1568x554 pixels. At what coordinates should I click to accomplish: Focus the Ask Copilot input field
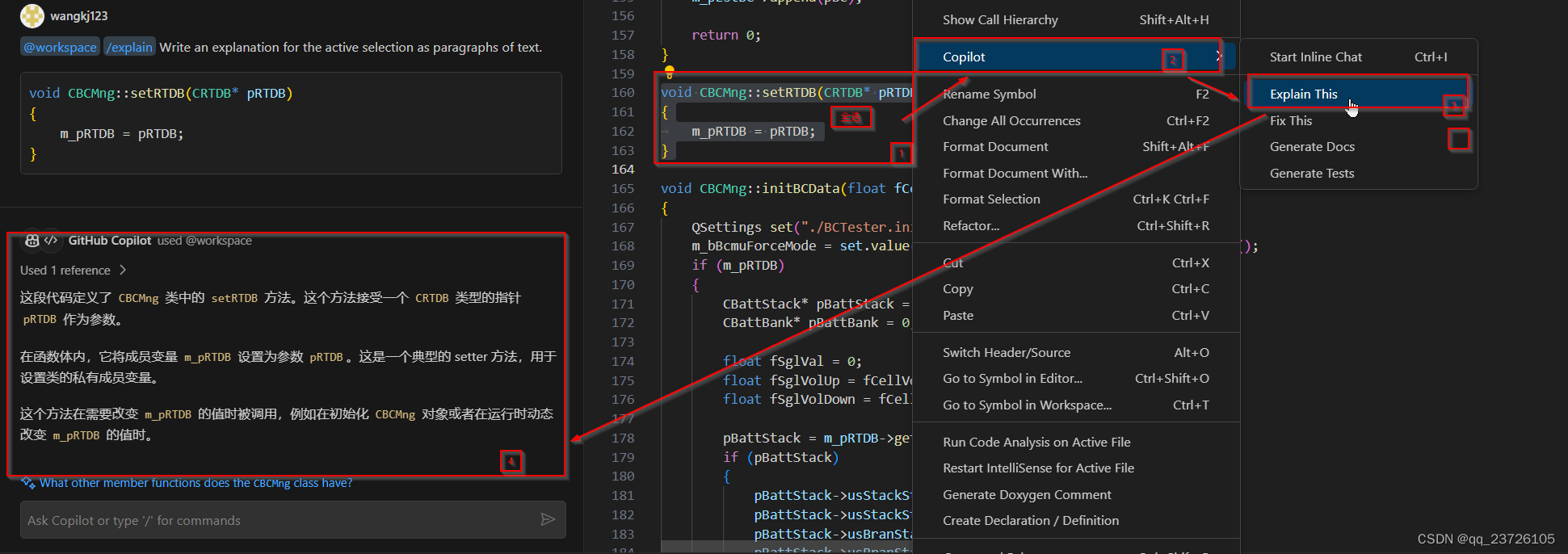(281, 520)
